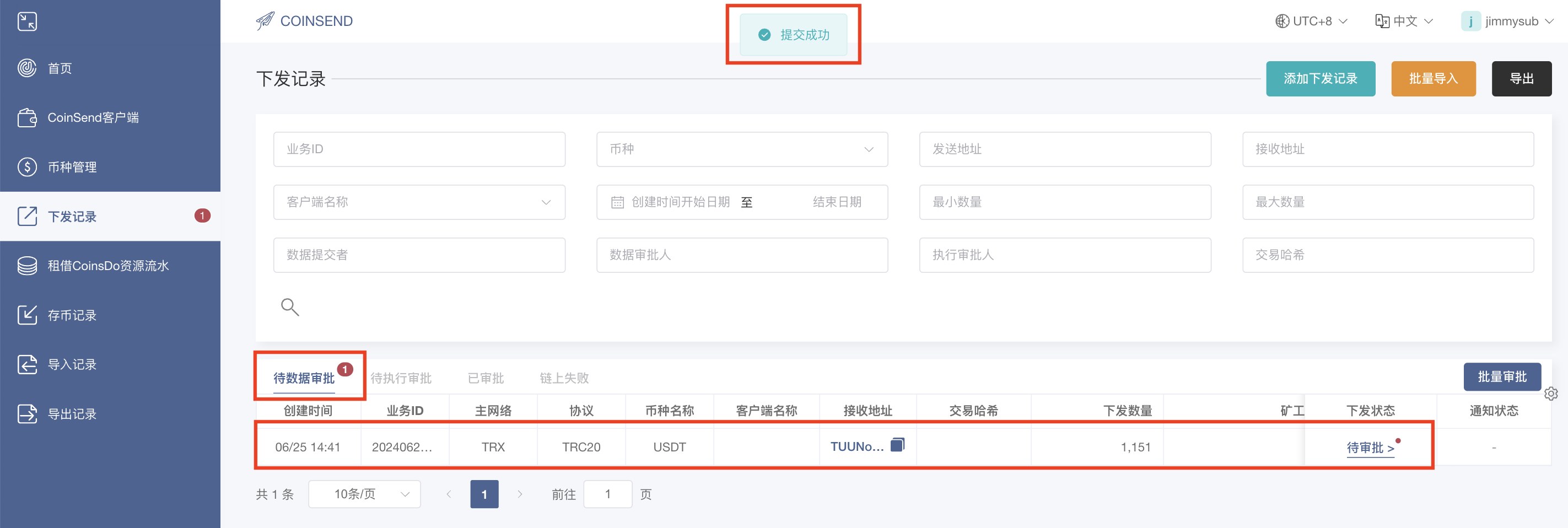Image resolution: width=1568 pixels, height=528 pixels.
Task: Go to 币种管理 in the sidebar
Action: pyautogui.click(x=72, y=167)
